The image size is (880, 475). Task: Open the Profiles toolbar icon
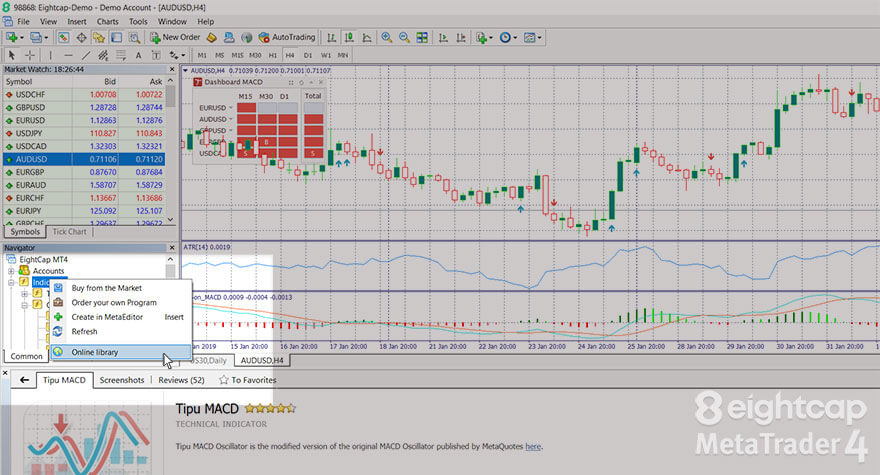[36, 38]
